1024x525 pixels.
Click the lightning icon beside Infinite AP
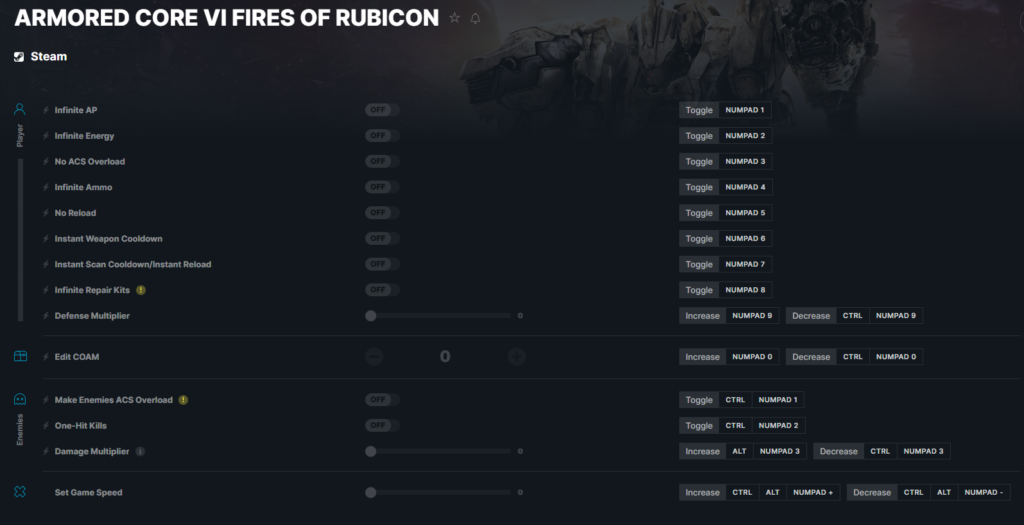(x=46, y=110)
